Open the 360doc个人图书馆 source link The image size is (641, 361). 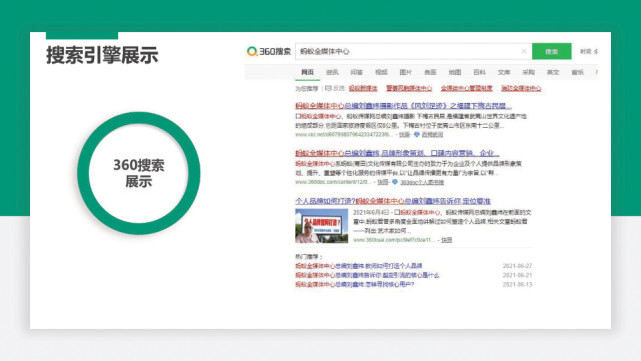coord(421,182)
